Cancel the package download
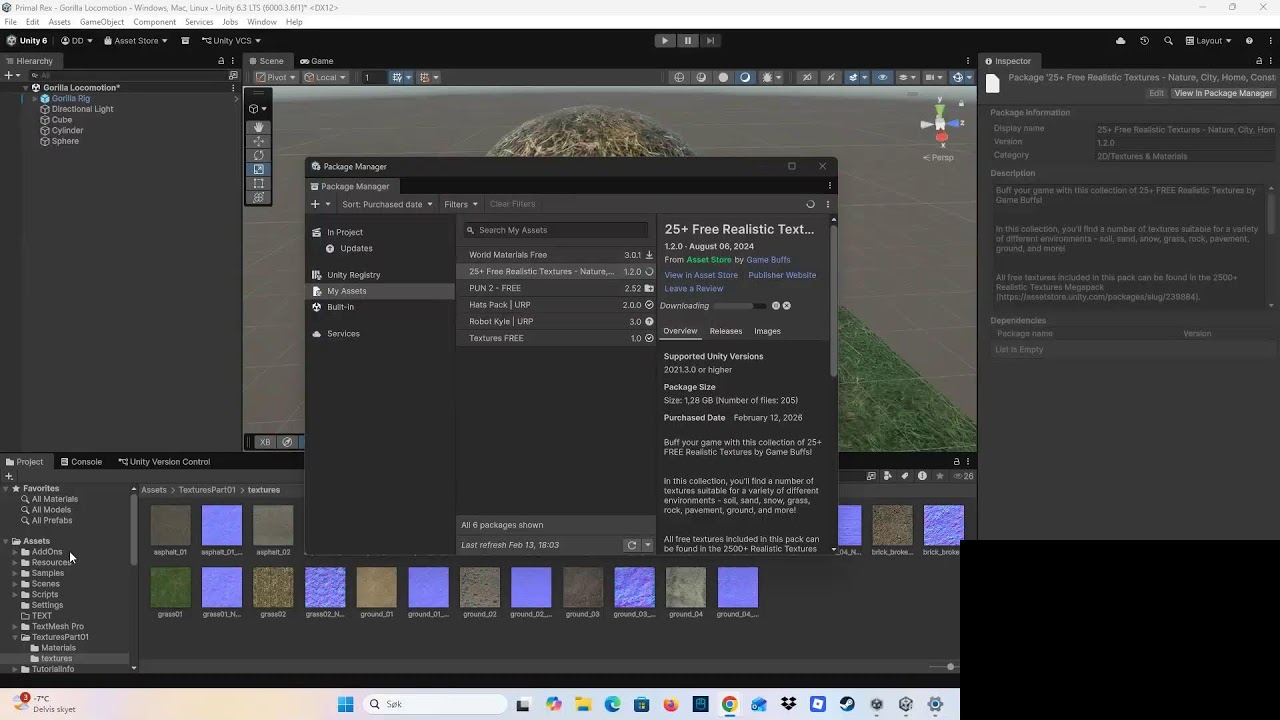This screenshot has height=720, width=1280. pyautogui.click(x=787, y=306)
